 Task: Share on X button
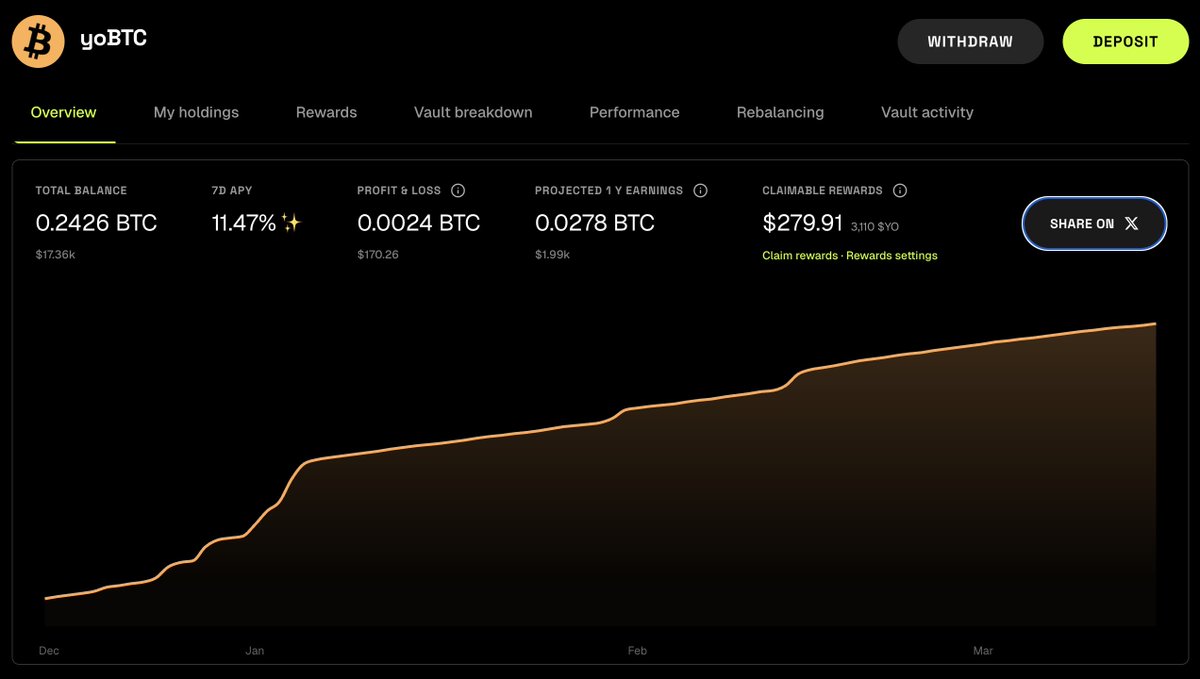(1094, 224)
